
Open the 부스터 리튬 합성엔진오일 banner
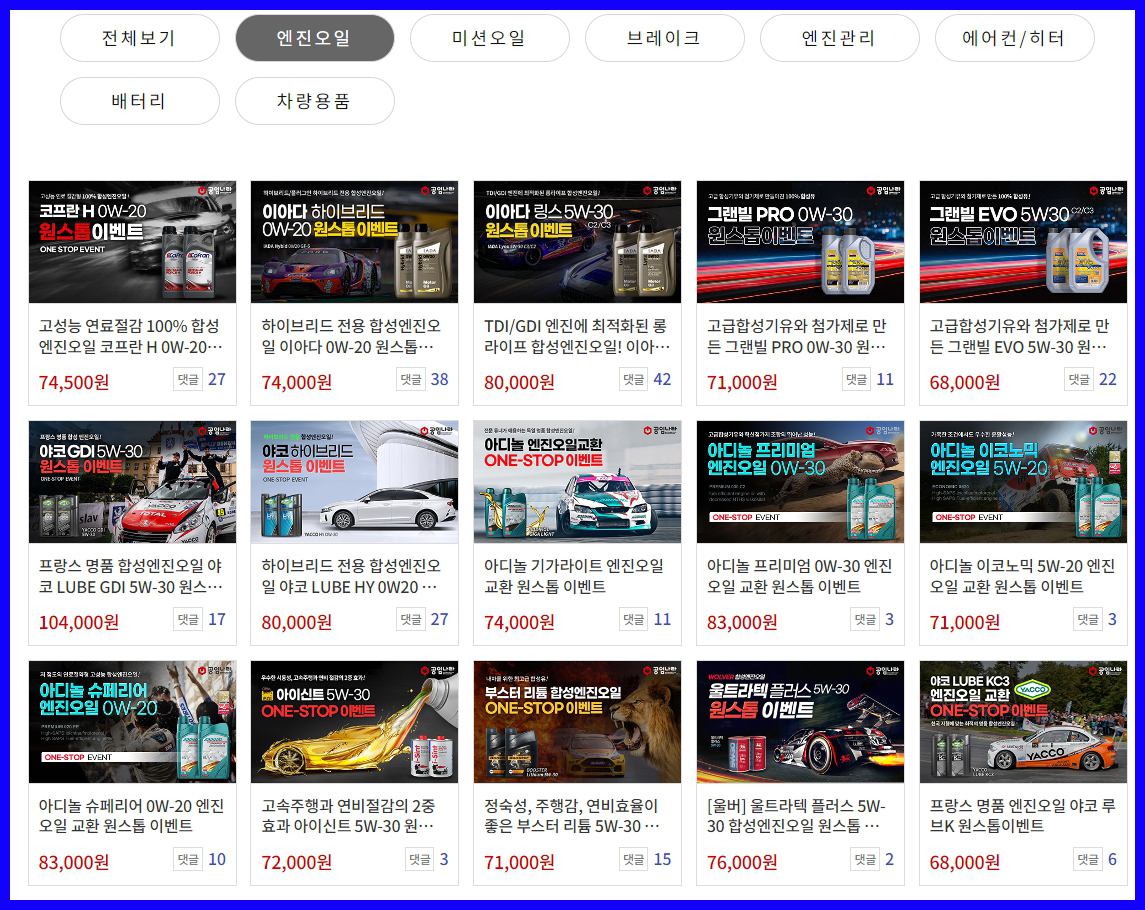pos(577,722)
